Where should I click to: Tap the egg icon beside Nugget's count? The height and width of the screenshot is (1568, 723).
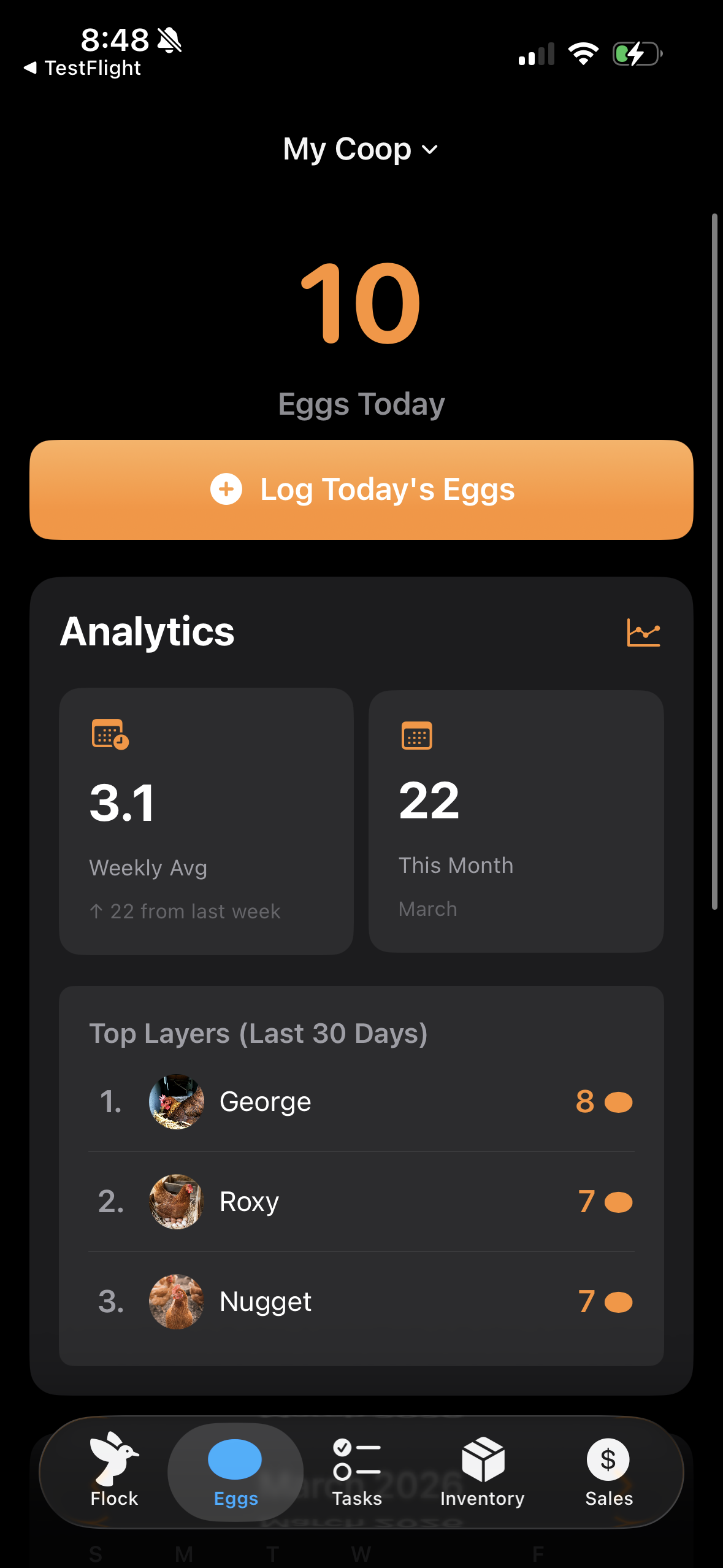(618, 1302)
